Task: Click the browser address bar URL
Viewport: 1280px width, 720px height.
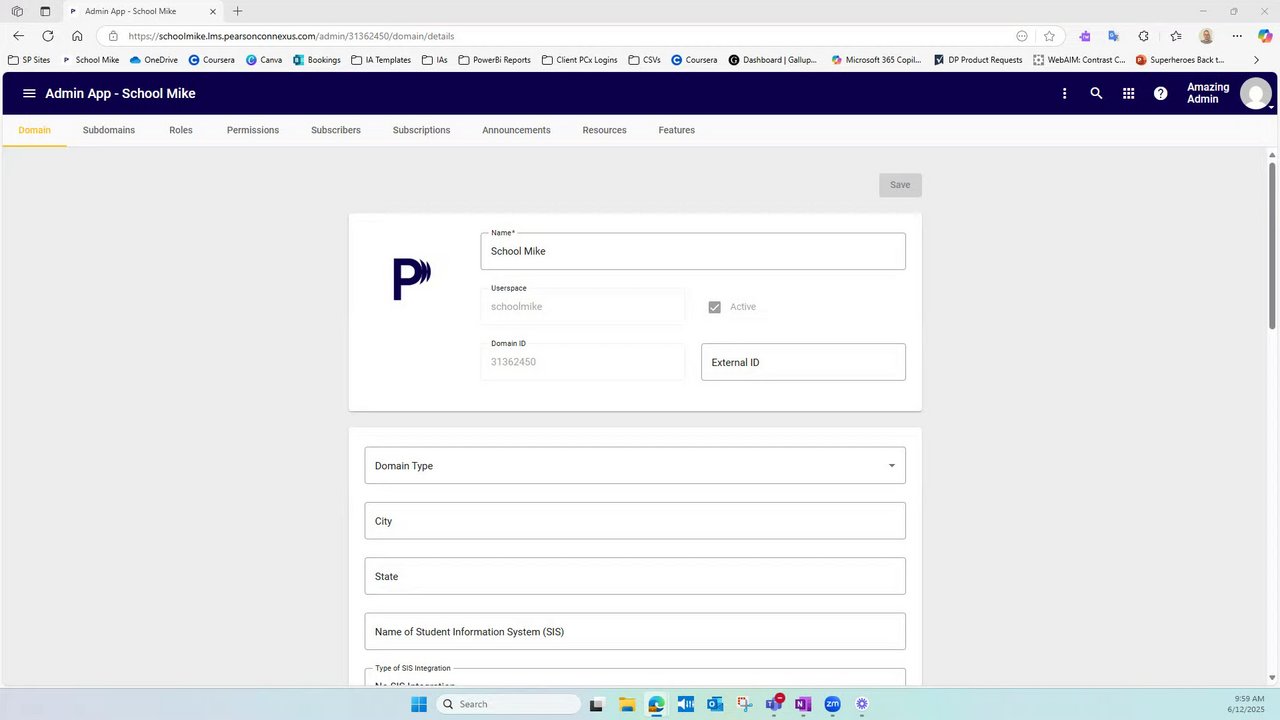Action: [x=291, y=36]
